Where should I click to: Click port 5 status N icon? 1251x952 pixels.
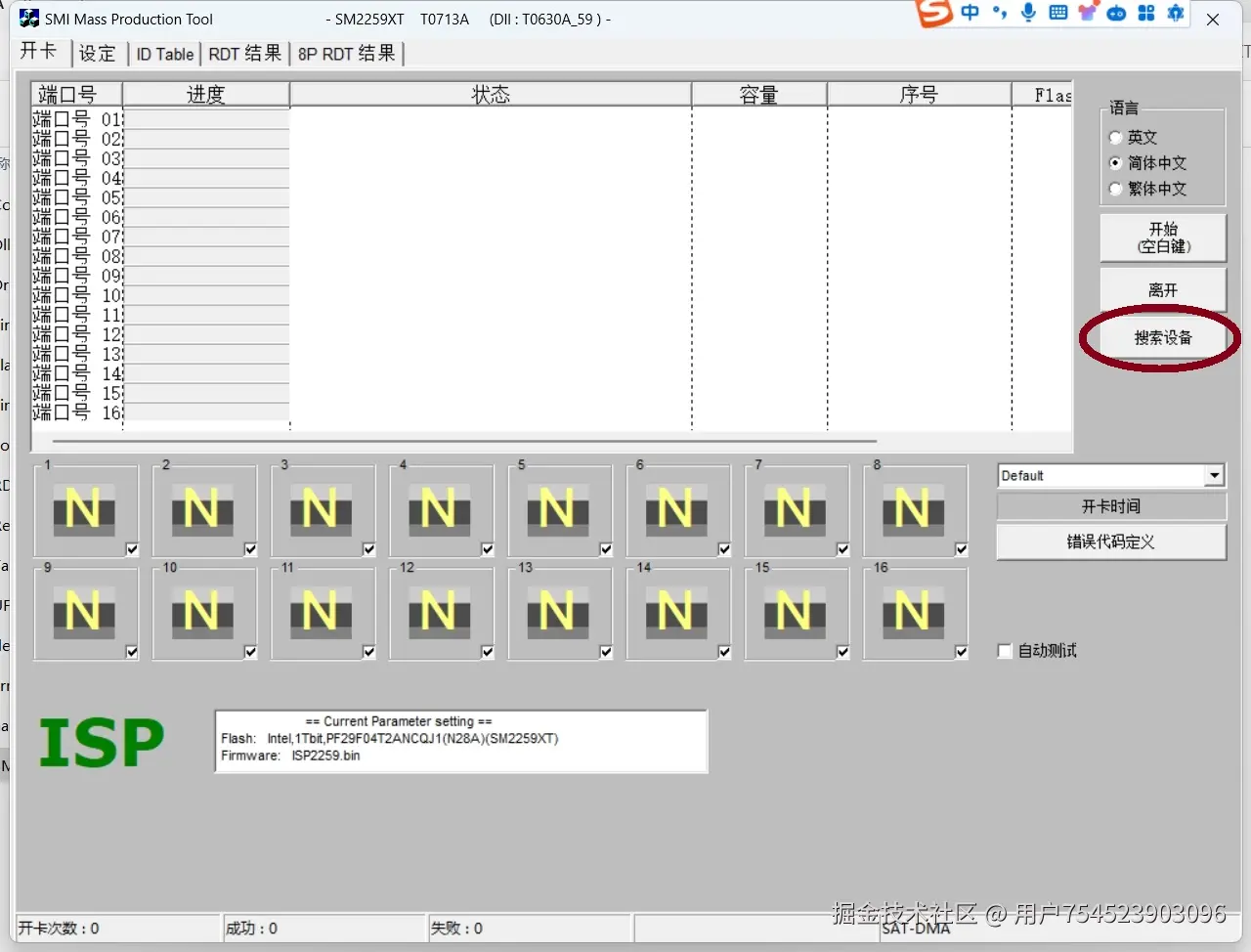point(558,510)
